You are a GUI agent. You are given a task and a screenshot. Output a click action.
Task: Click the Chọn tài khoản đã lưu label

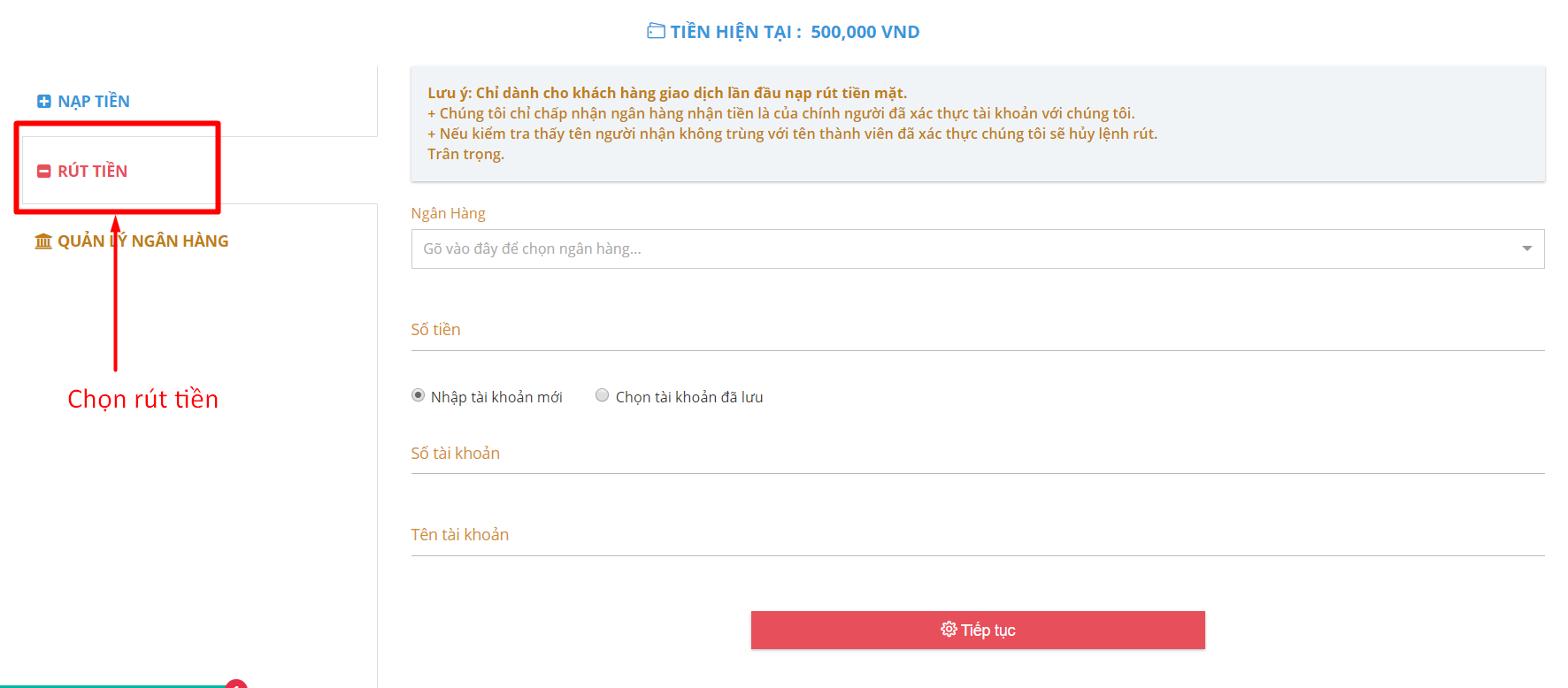point(689,397)
